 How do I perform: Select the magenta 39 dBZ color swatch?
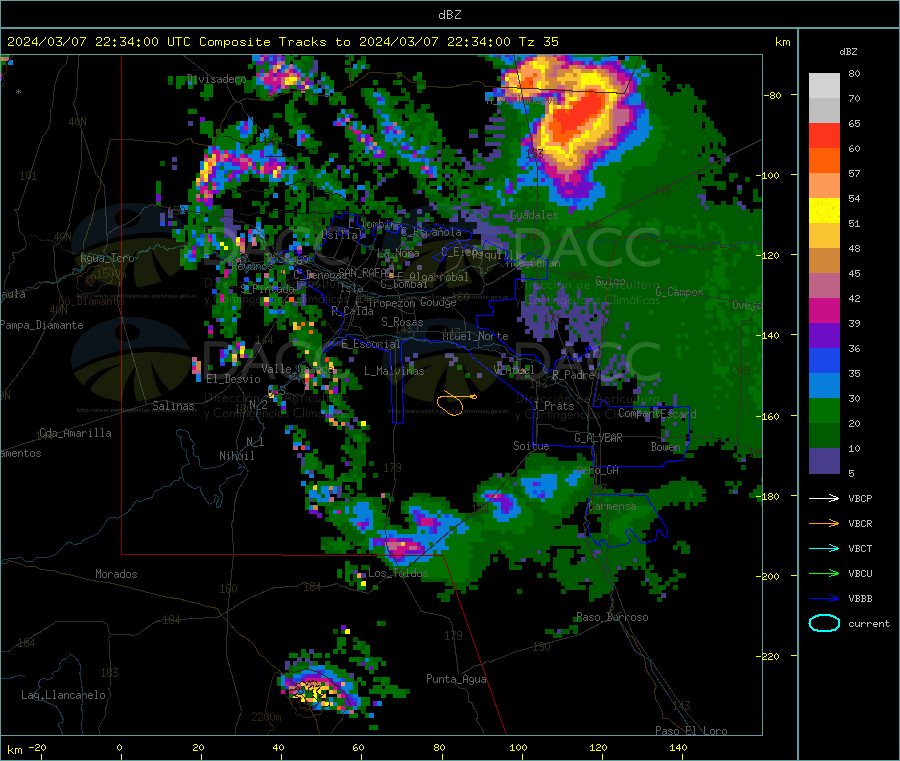824,310
